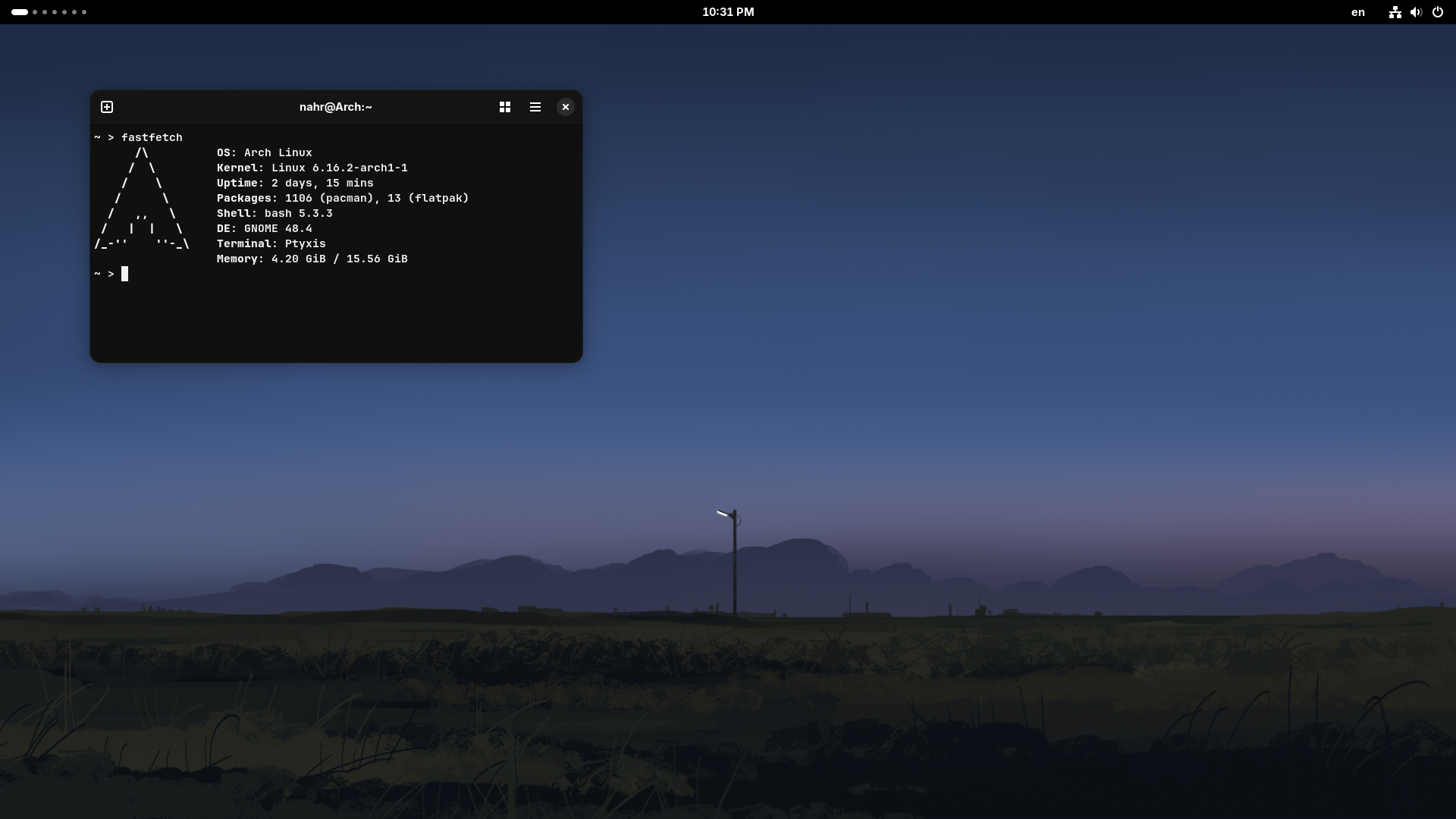Click the Memory usage line

point(312,259)
